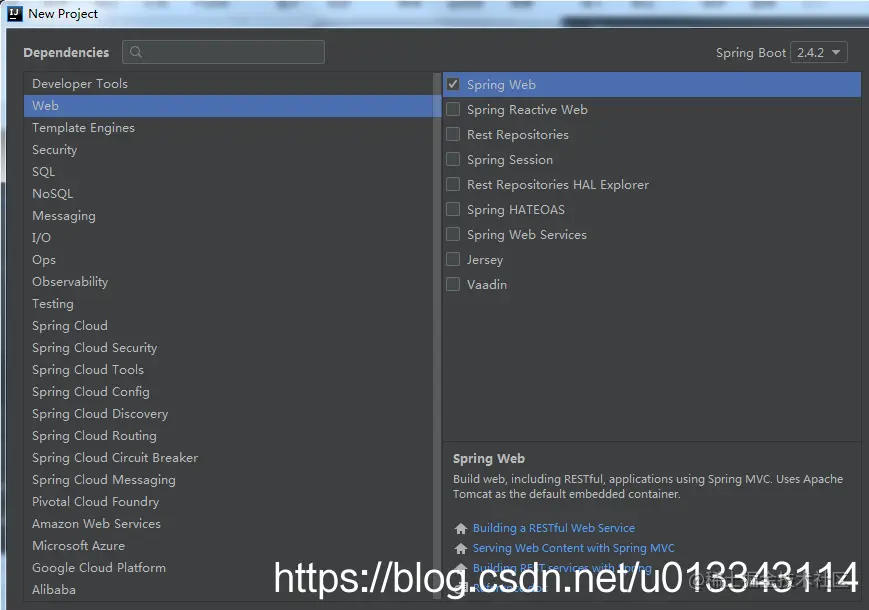869x610 pixels.
Task: Select the I/O category
Action: [x=229, y=238]
